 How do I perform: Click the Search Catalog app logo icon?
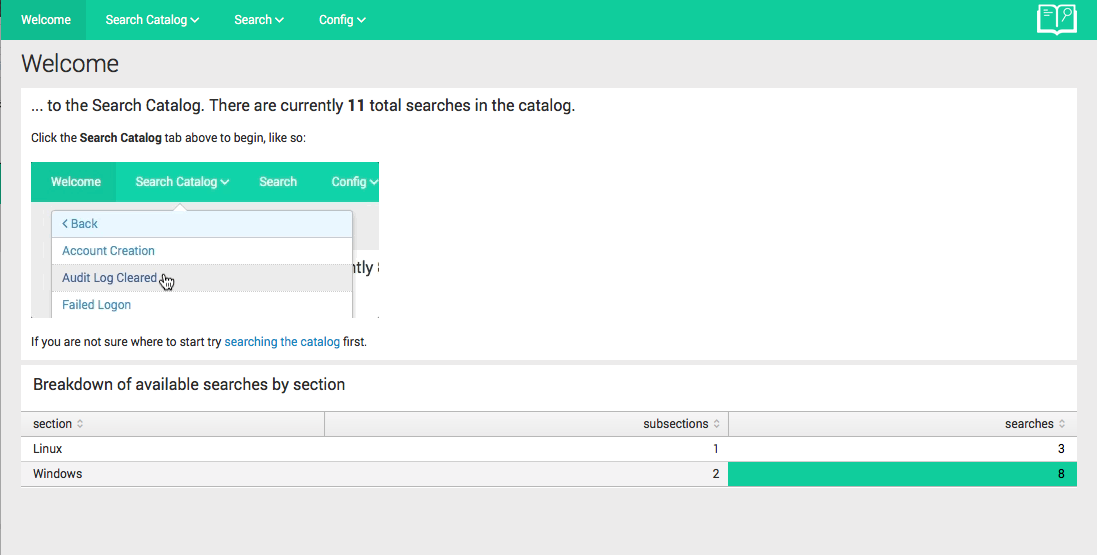click(x=1056, y=19)
